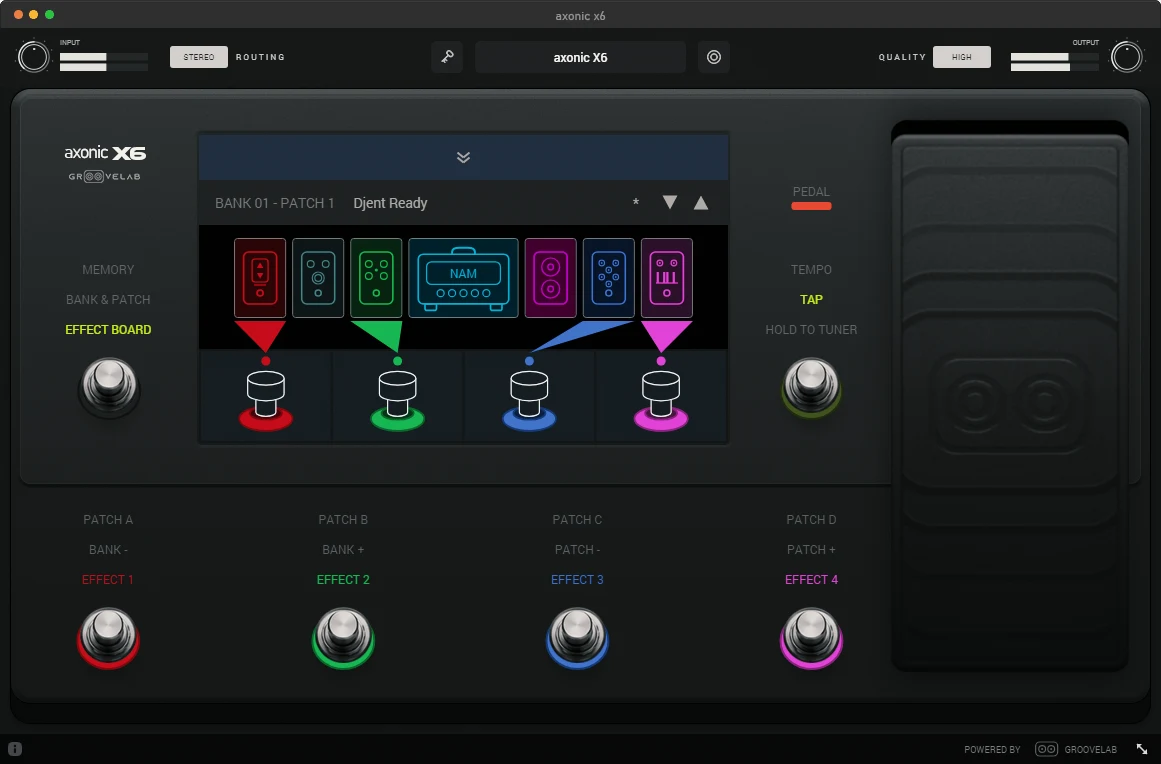This screenshot has height=764, width=1161.
Task: Stomp the blue EFFECT 3 footswitch
Action: 577,638
